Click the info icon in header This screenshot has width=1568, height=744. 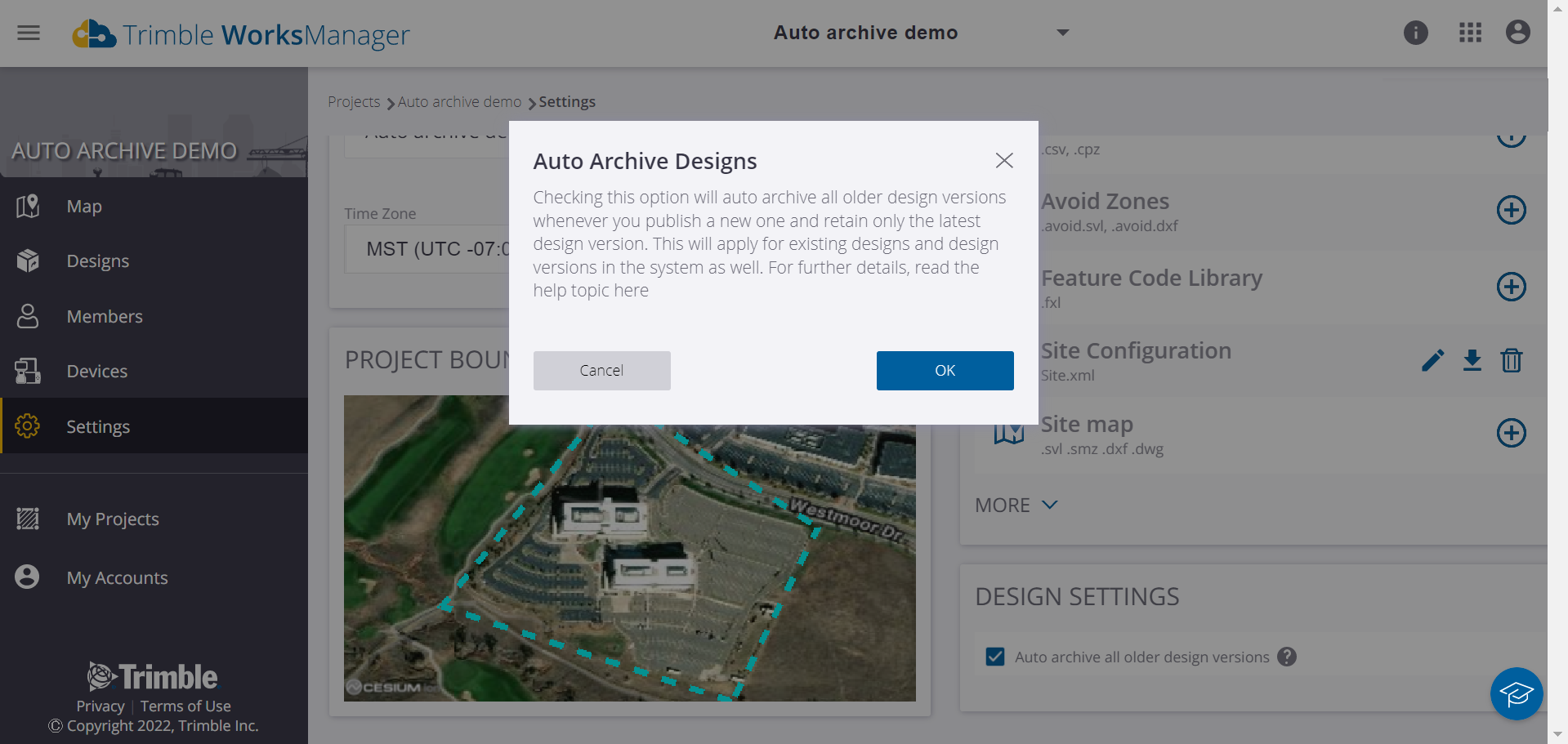point(1415,33)
